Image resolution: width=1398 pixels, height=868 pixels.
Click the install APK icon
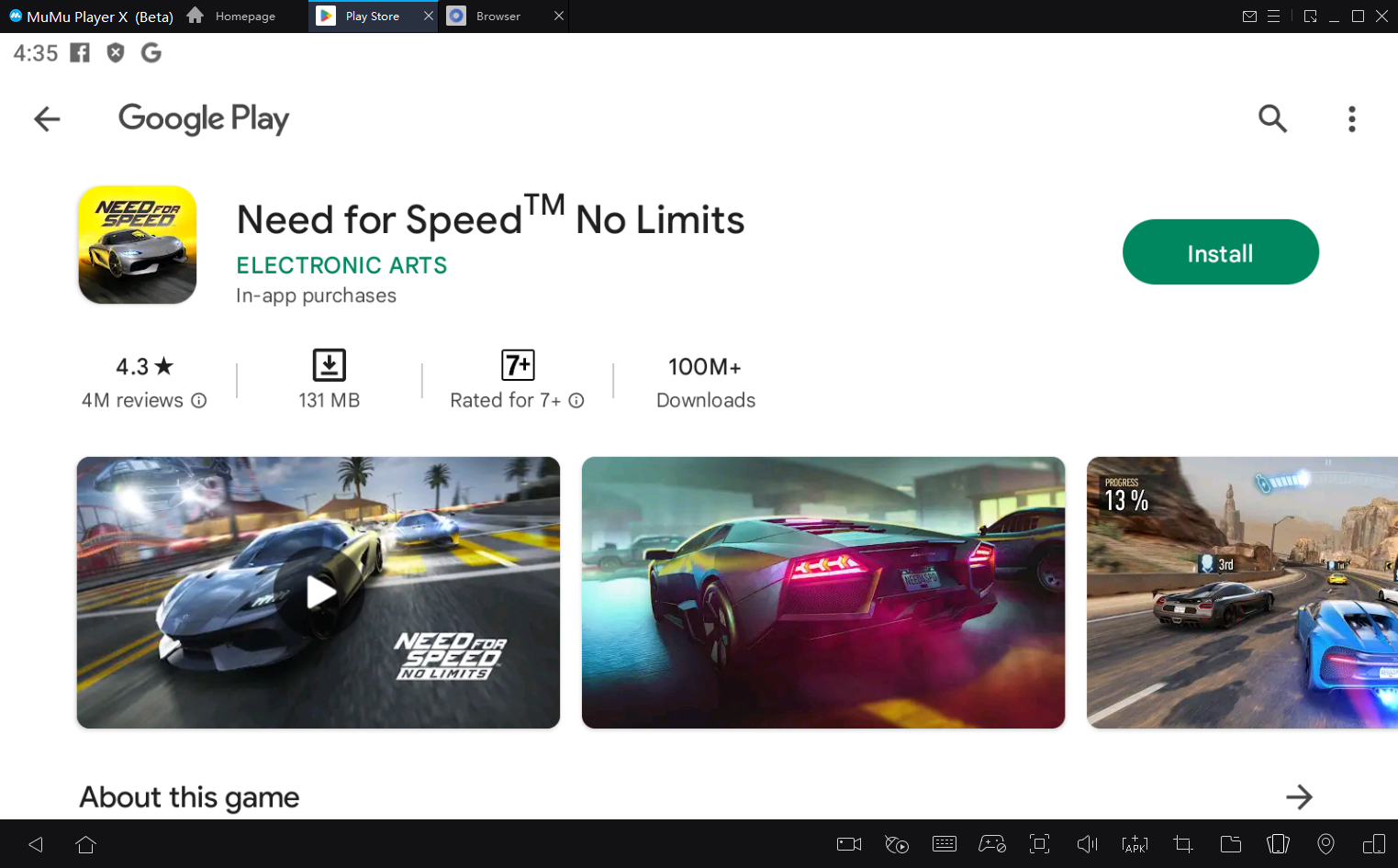pos(1135,844)
